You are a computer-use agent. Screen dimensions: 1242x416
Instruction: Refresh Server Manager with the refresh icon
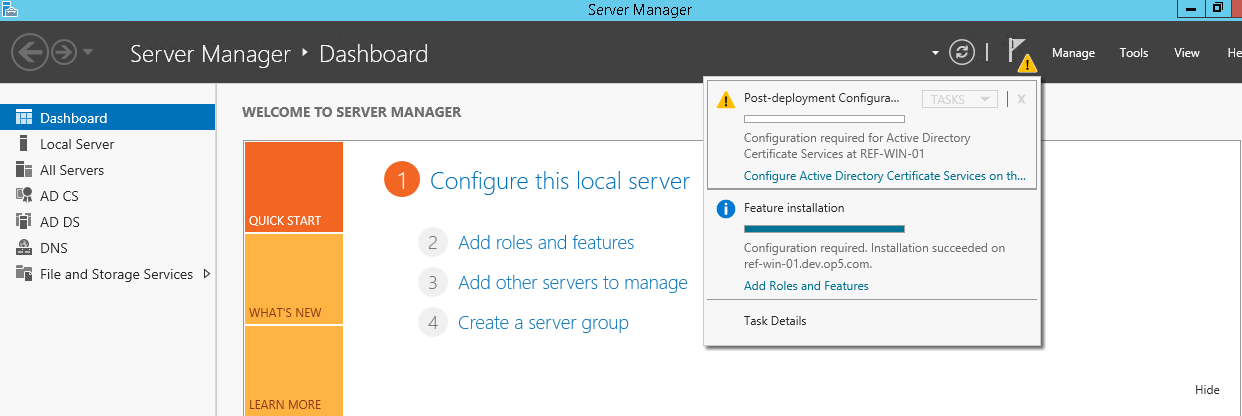[962, 52]
